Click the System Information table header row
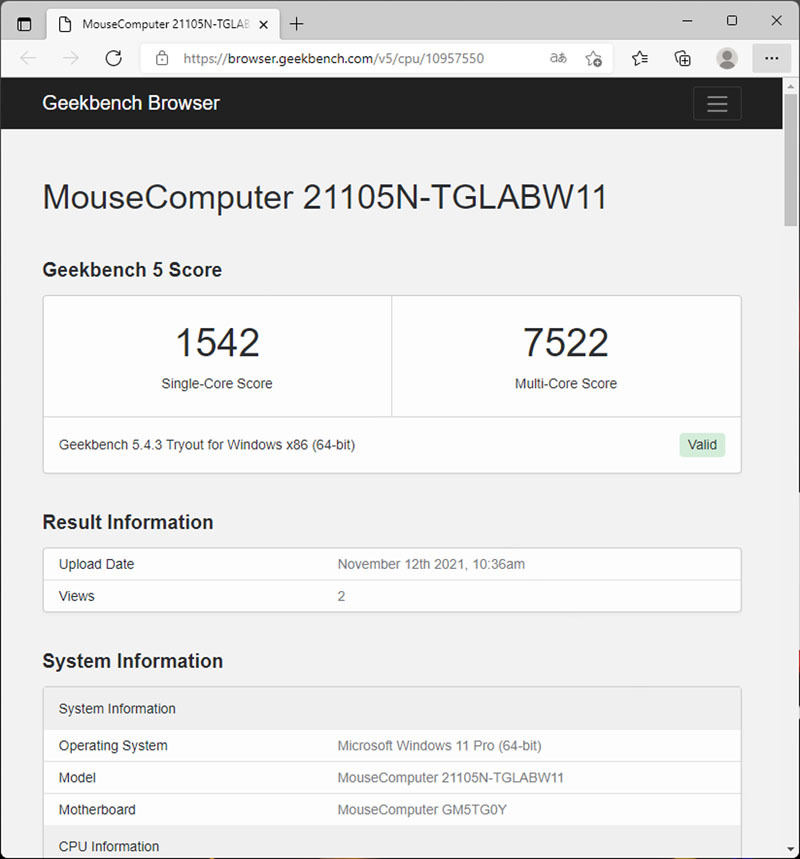800x859 pixels. coord(392,708)
